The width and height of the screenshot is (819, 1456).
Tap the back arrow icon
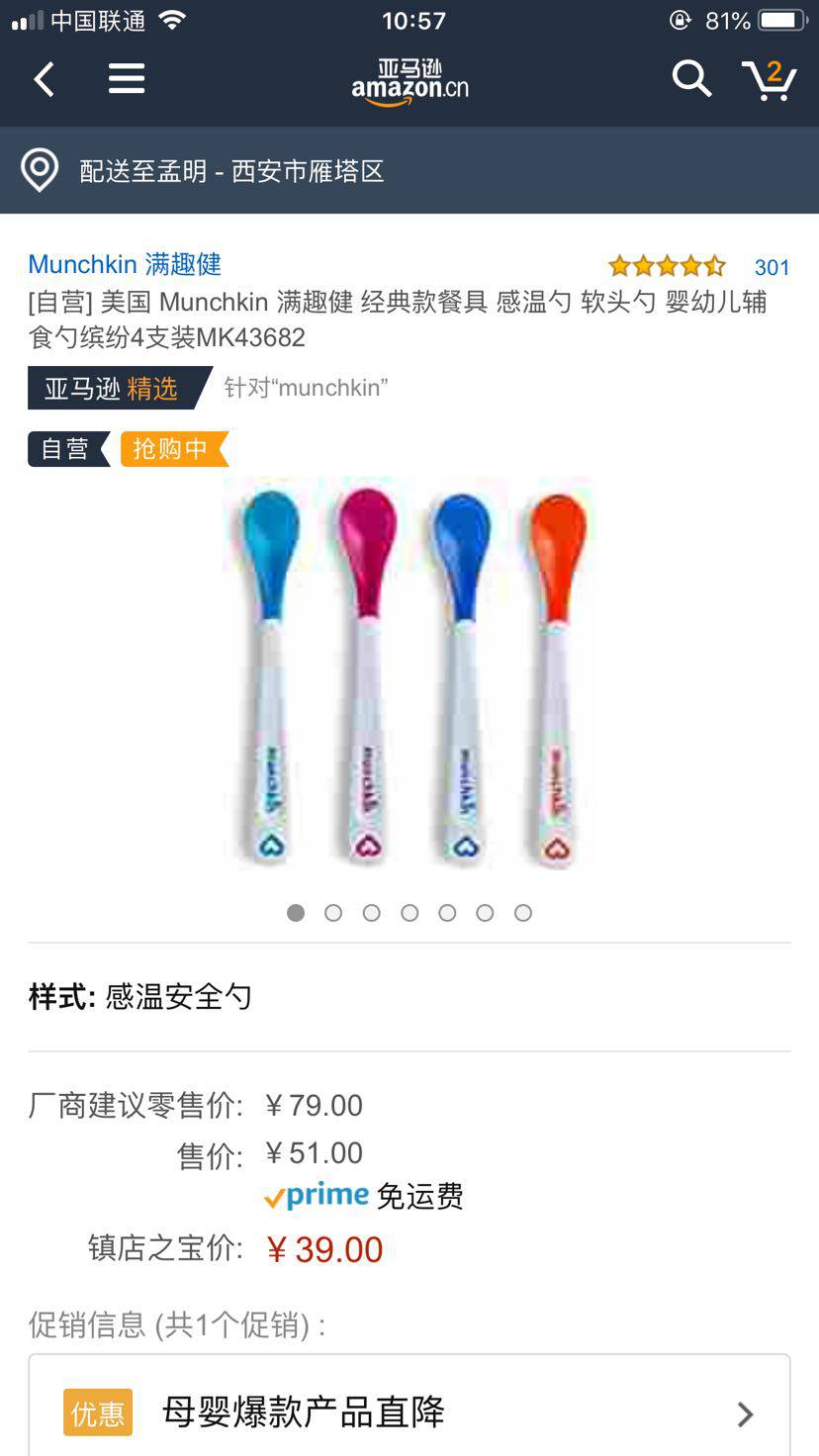[45, 79]
